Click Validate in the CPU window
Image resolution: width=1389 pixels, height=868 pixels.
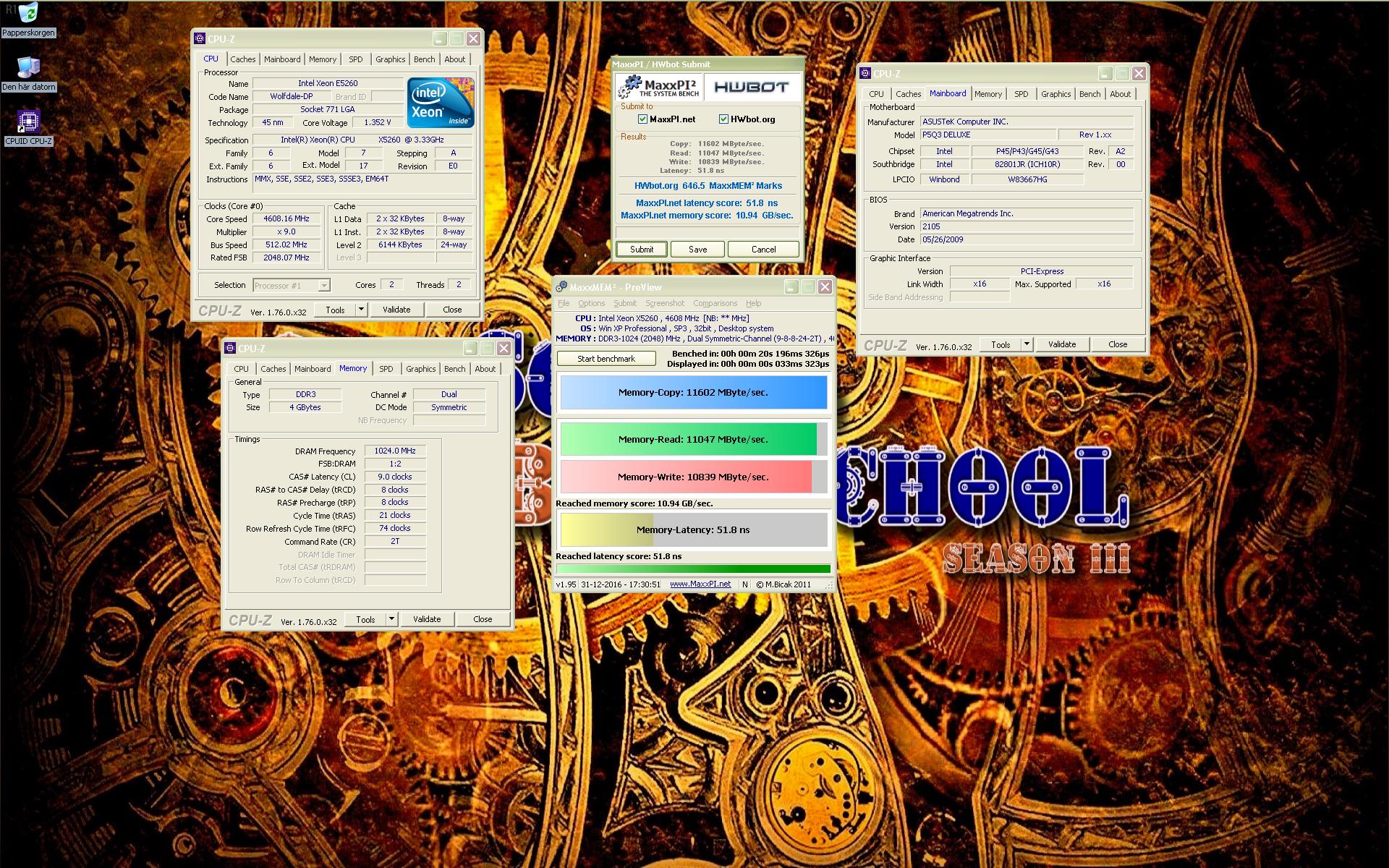point(396,310)
